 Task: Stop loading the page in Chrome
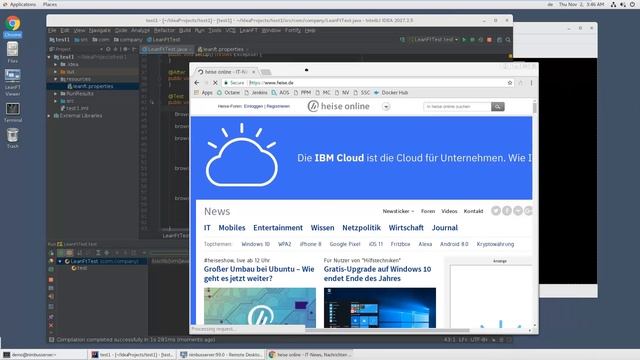tap(215, 83)
